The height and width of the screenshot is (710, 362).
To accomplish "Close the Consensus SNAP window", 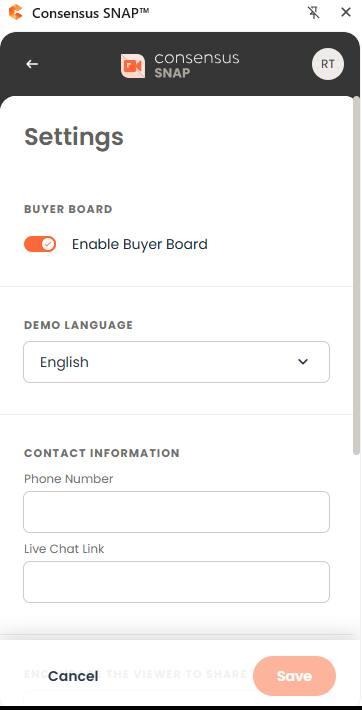I will click(346, 12).
